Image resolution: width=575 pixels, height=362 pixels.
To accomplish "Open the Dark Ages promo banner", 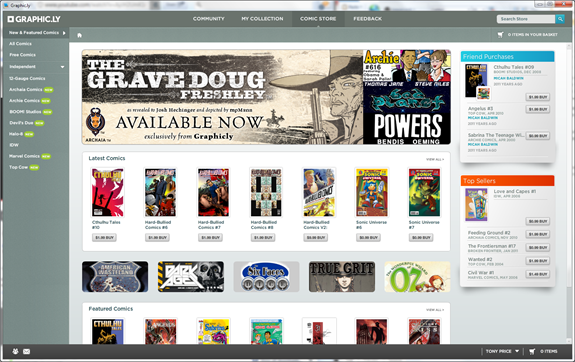I will 191,277.
